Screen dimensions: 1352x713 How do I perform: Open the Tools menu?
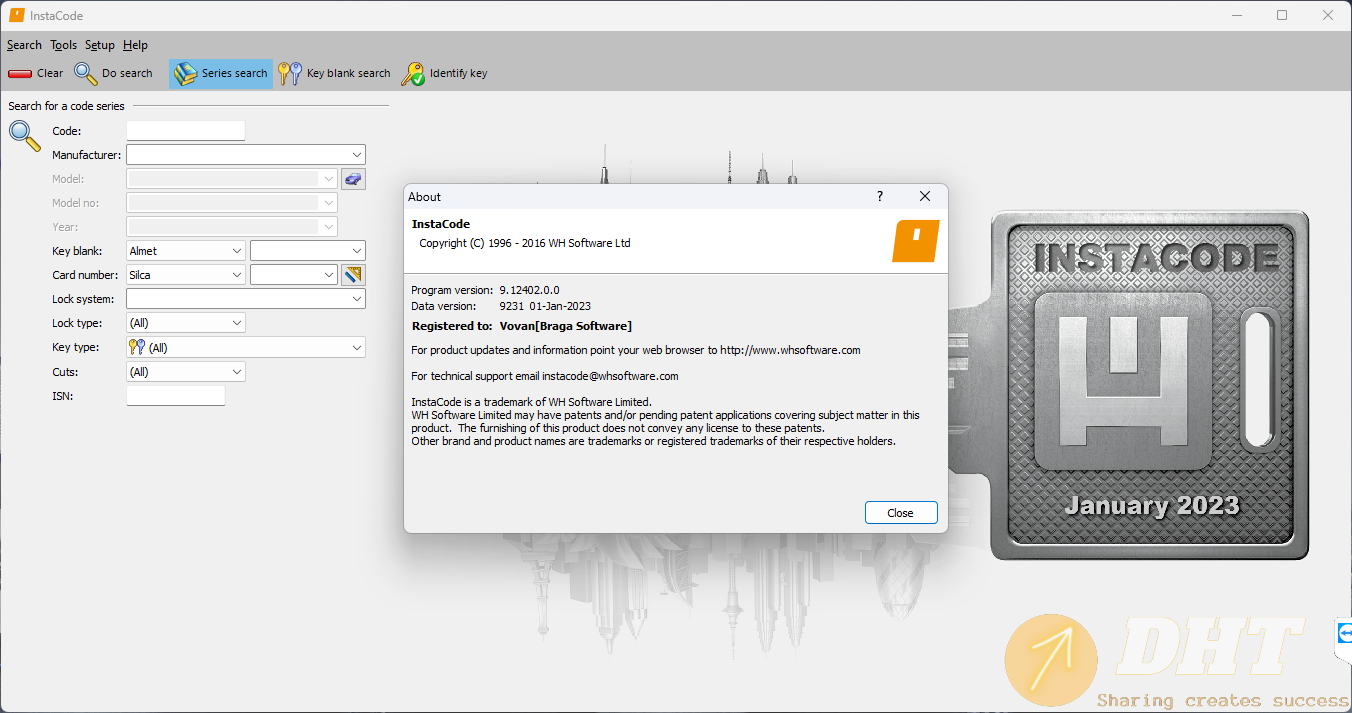pyautogui.click(x=63, y=45)
